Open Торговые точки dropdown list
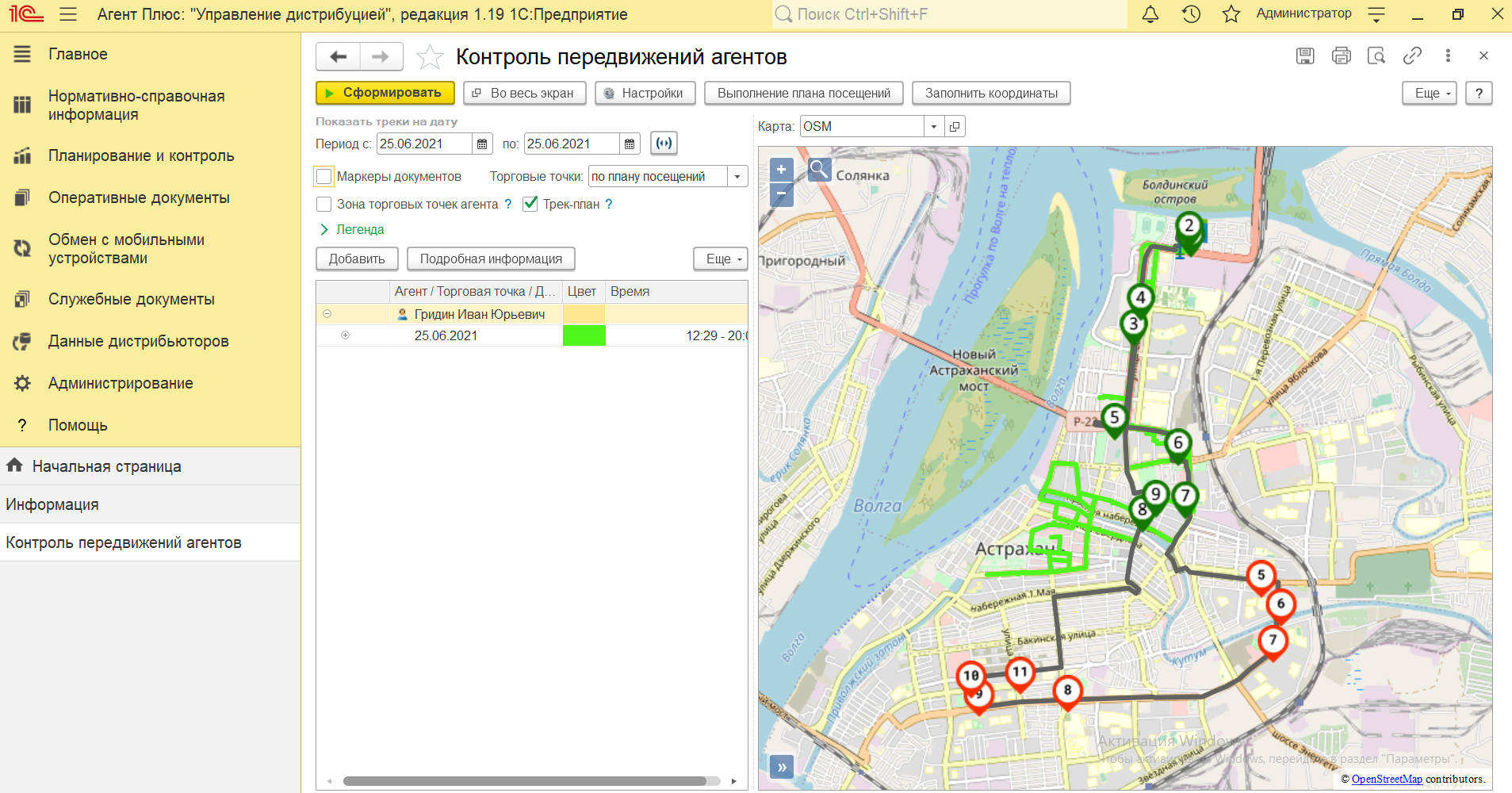The image size is (1512, 793). click(x=737, y=176)
